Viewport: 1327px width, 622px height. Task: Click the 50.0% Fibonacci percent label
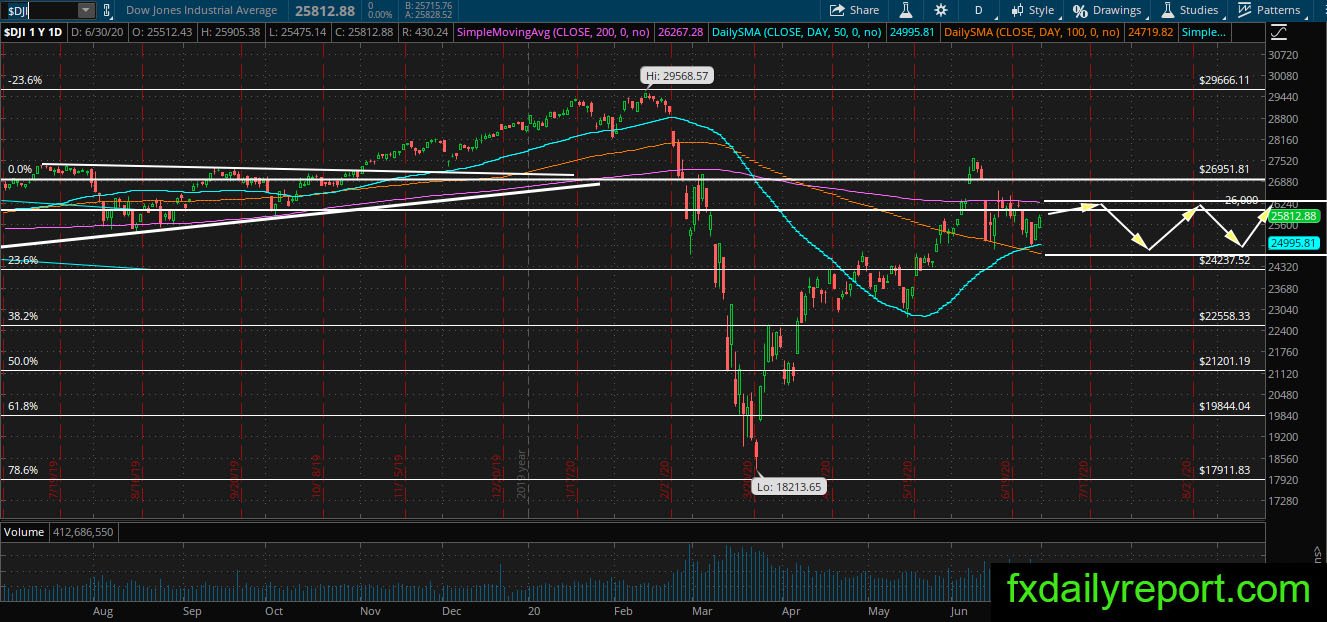pos(22,361)
